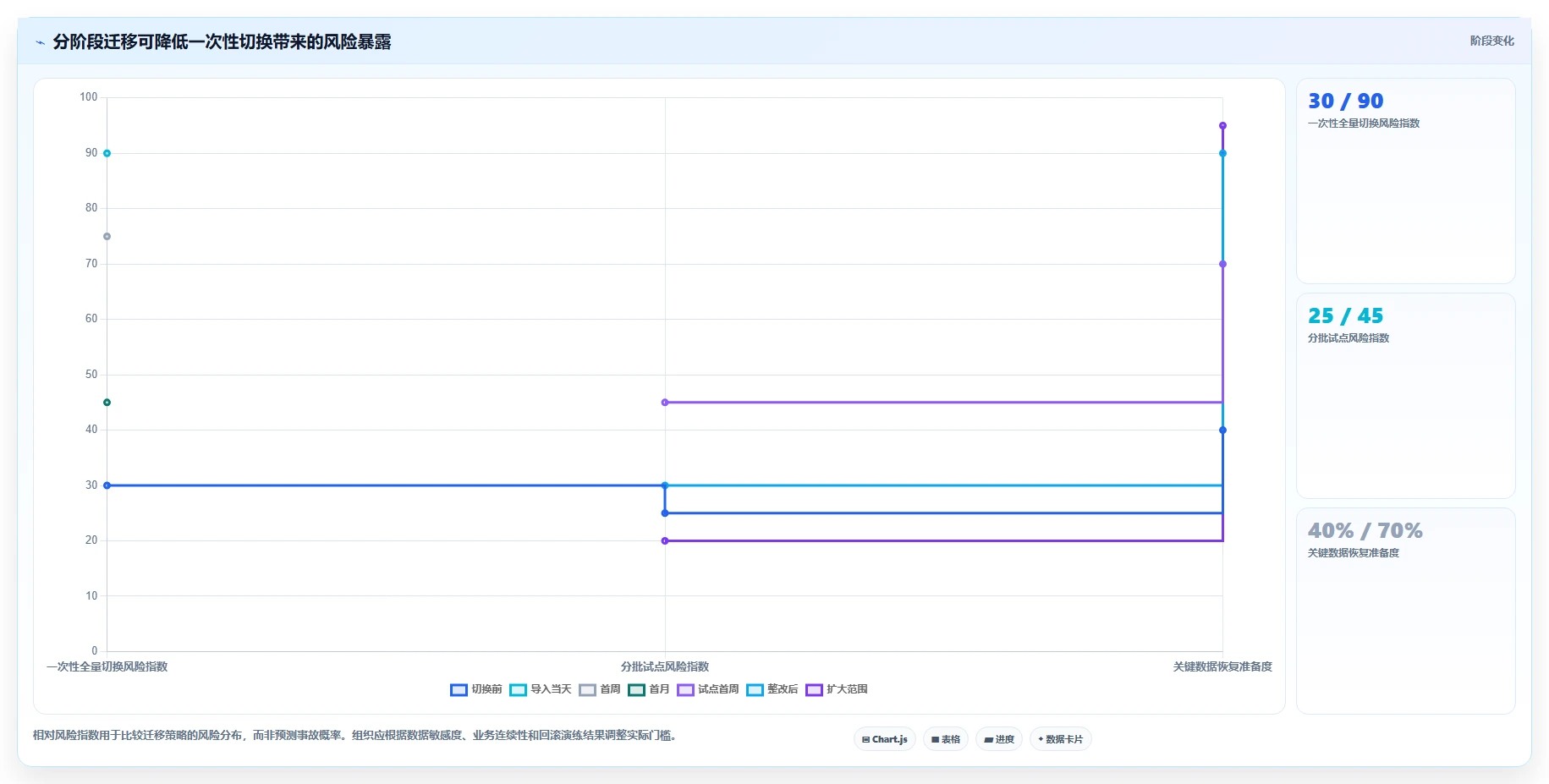
Task: Click the x-axis label 一次性全量切换风险指数
Action: tap(107, 667)
